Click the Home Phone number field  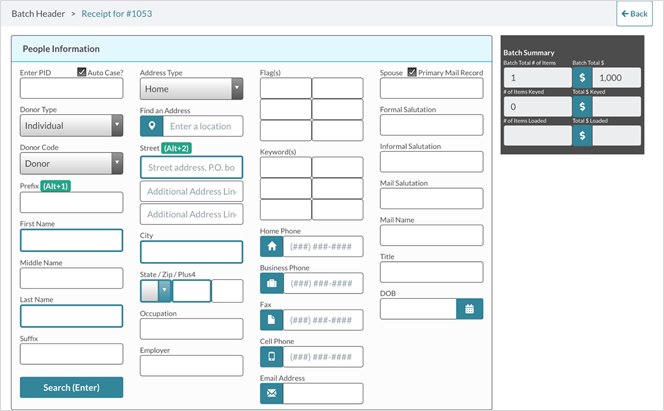(x=323, y=246)
